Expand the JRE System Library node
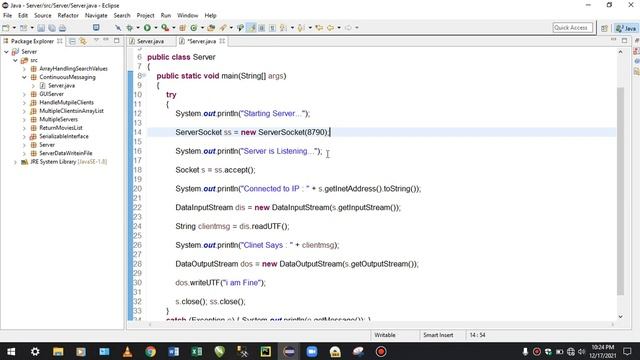The width and height of the screenshot is (640, 360). [15, 162]
